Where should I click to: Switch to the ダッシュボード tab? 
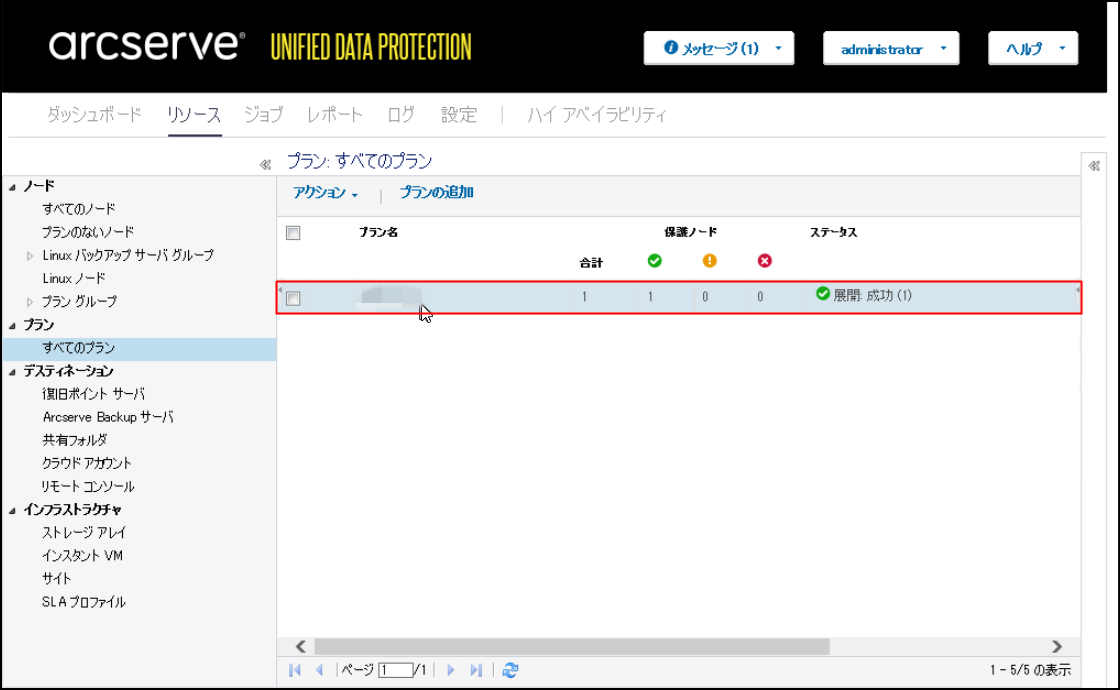94,114
